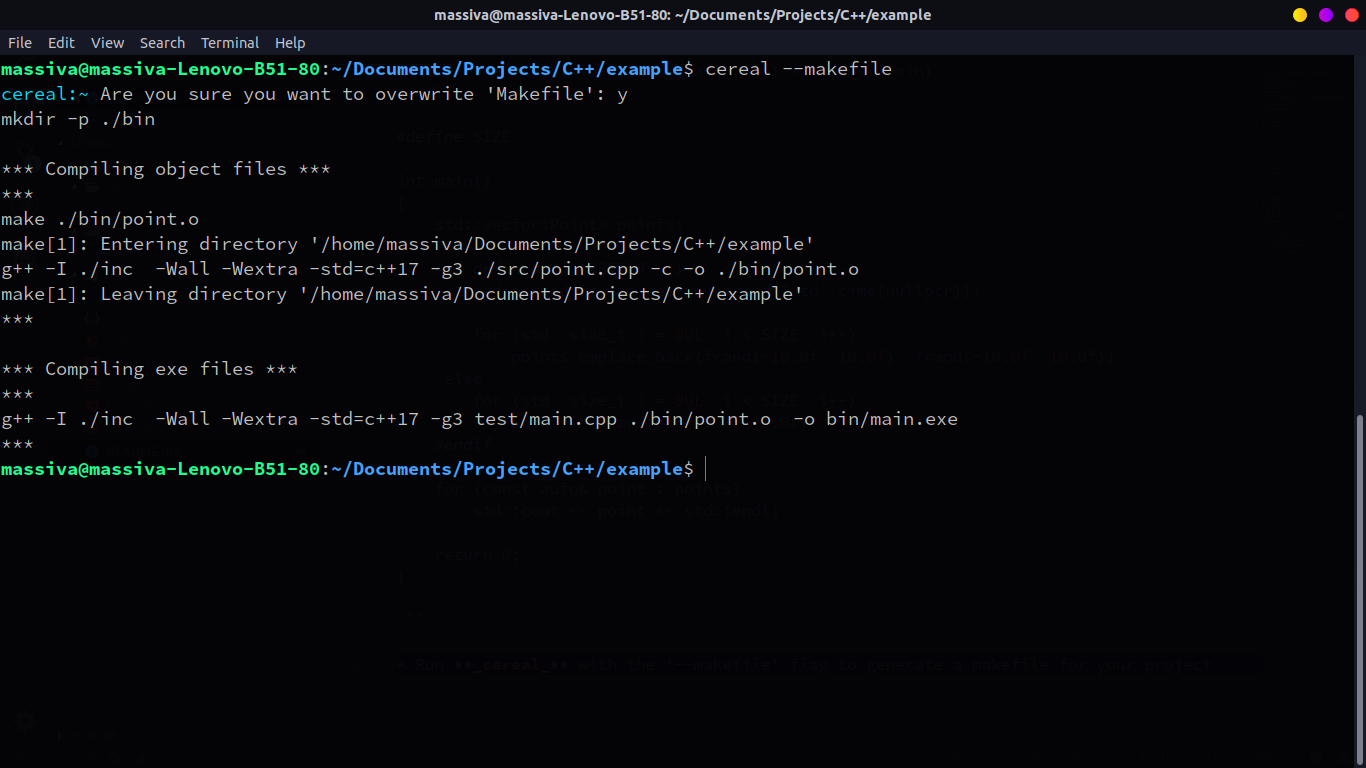The image size is (1366, 768).
Task: Open the Edit menu
Action: [x=61, y=43]
